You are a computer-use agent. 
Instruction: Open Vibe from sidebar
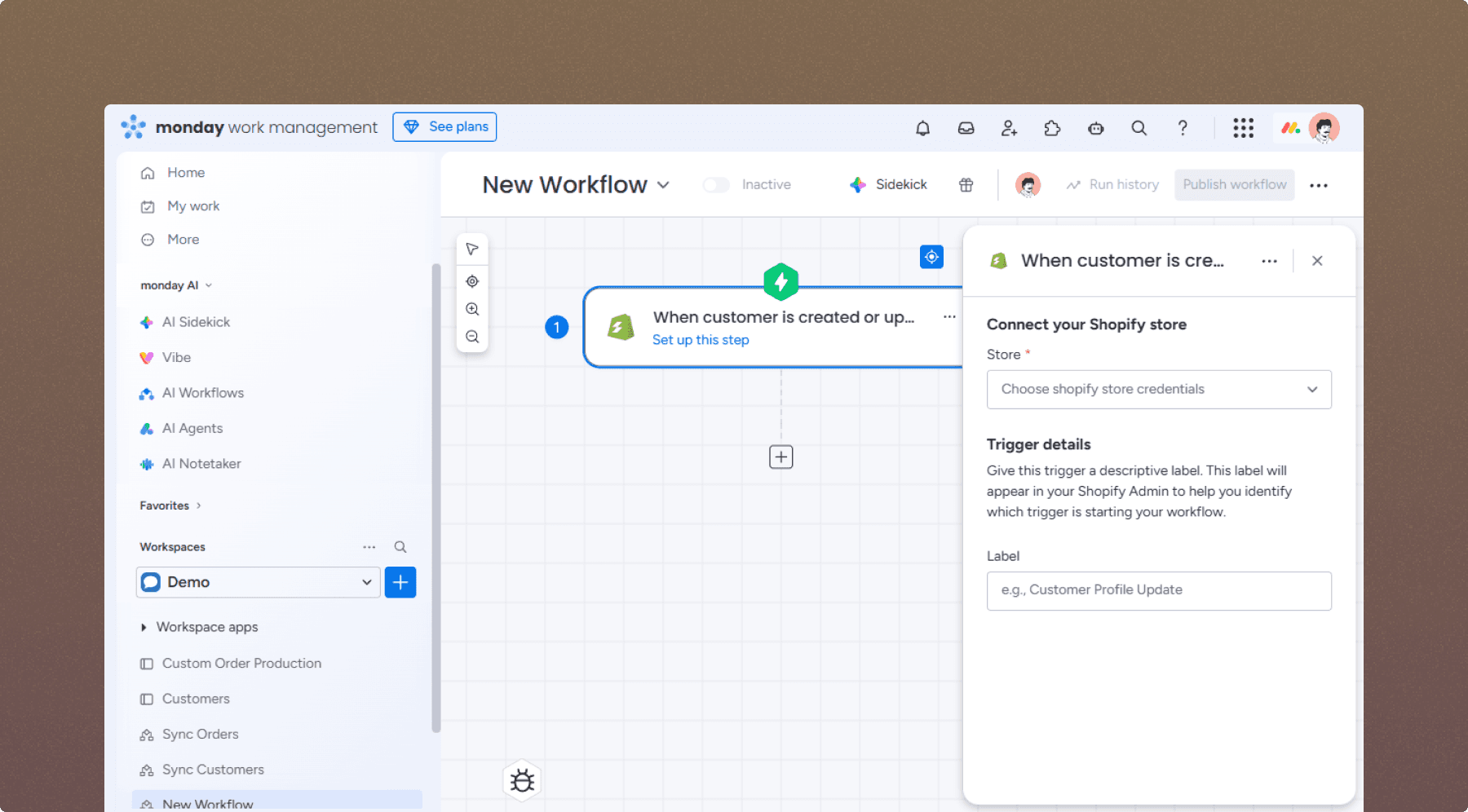click(176, 357)
